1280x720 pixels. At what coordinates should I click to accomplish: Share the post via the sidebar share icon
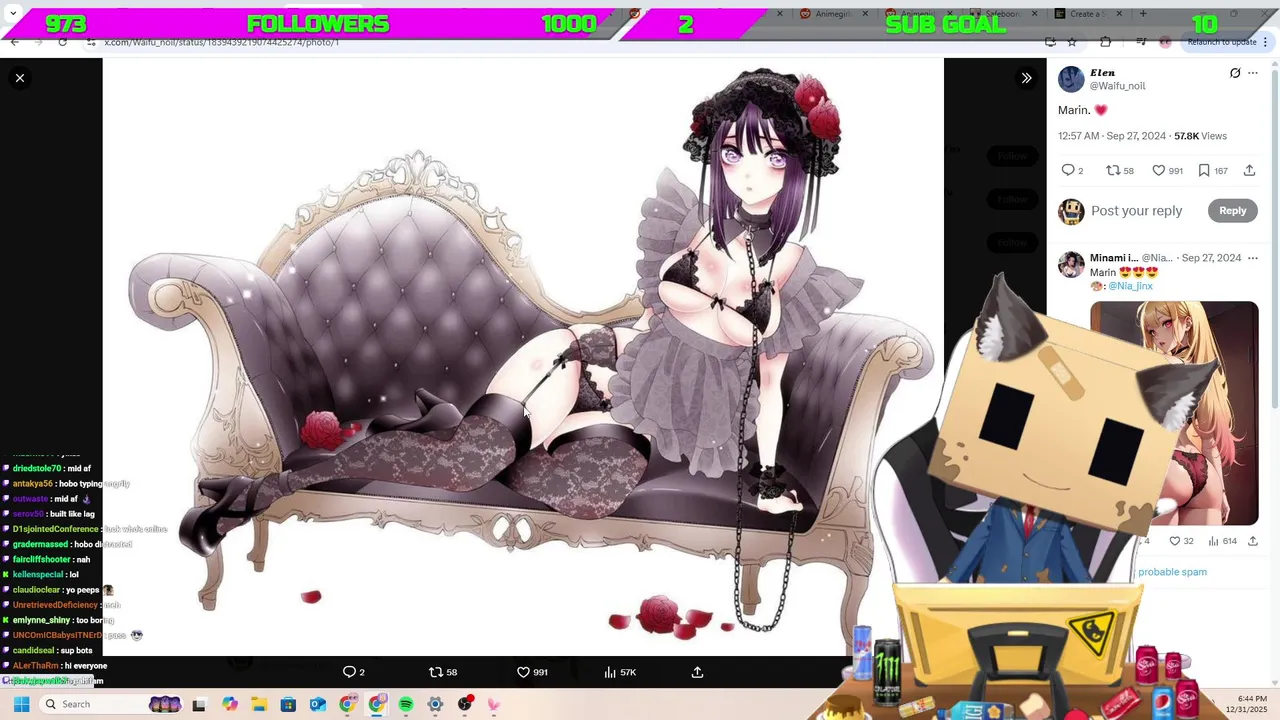coord(1249,170)
